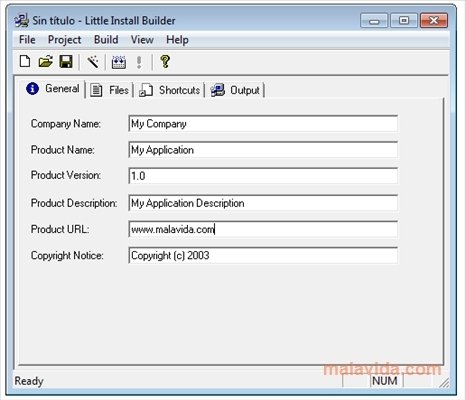
Task: Click the Copyright Notice label
Action: click(67, 256)
